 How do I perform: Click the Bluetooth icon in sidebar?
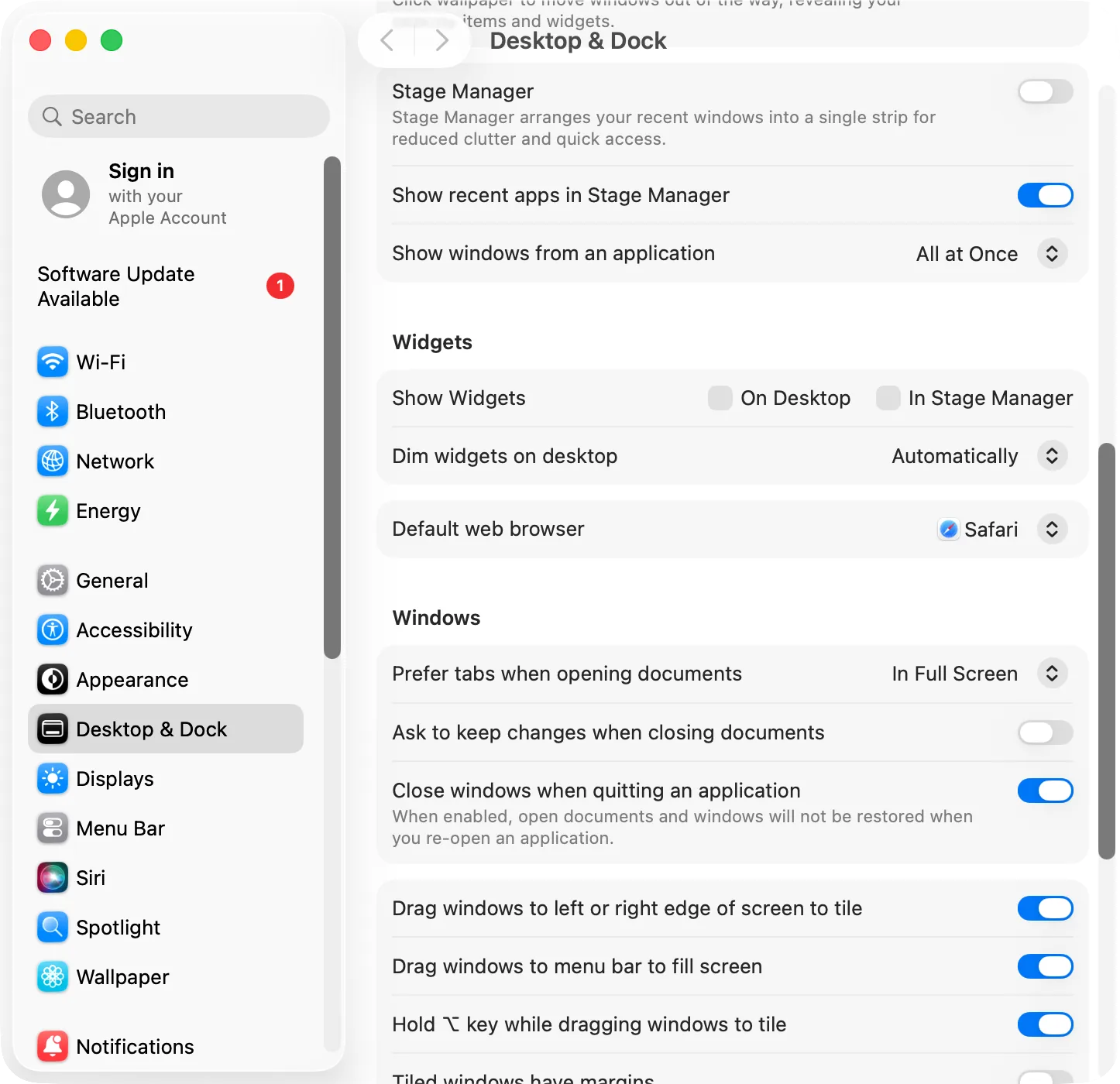click(x=53, y=411)
